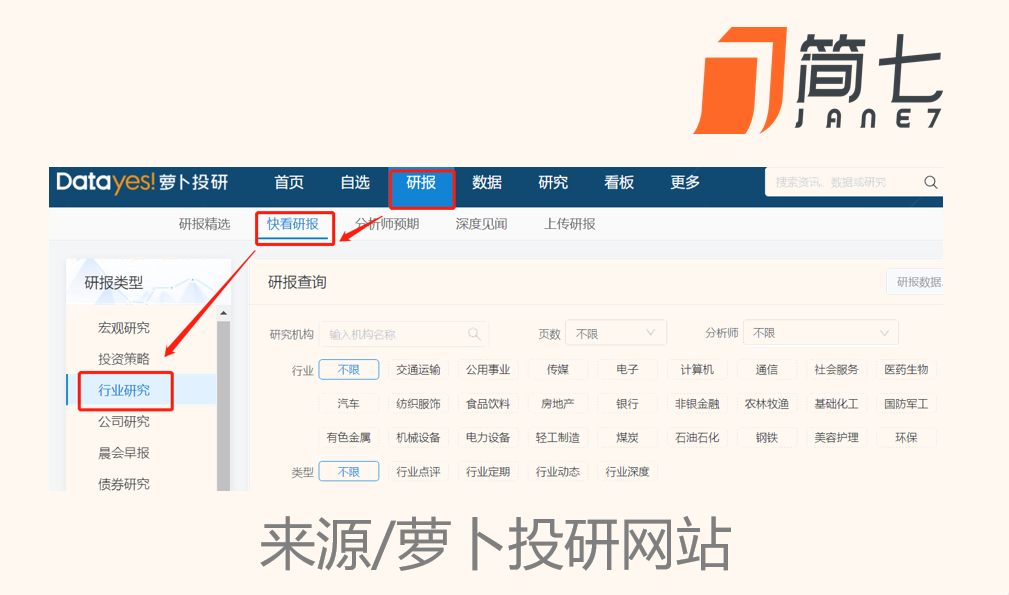Select 基础化工 industry filter
The height and width of the screenshot is (595, 1009).
point(837,404)
